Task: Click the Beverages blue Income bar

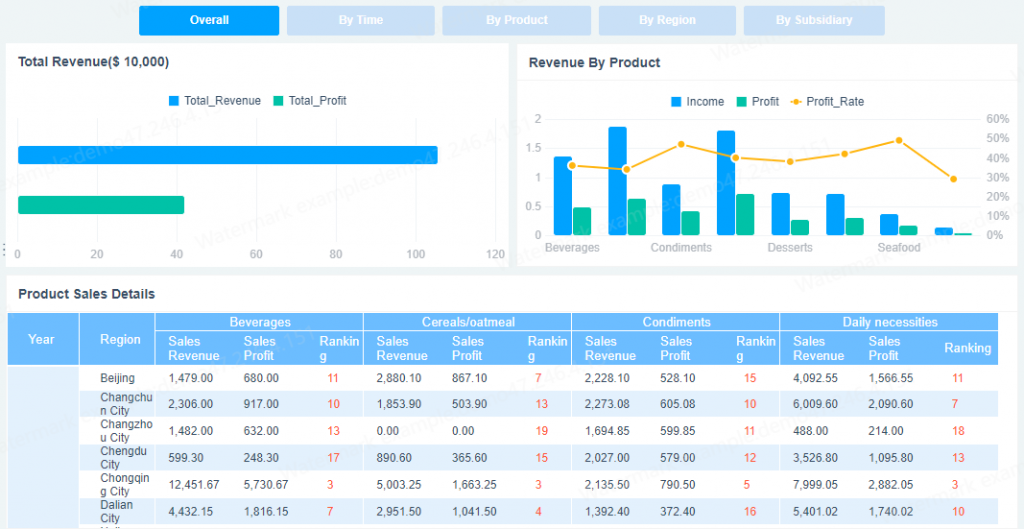Action: click(562, 196)
